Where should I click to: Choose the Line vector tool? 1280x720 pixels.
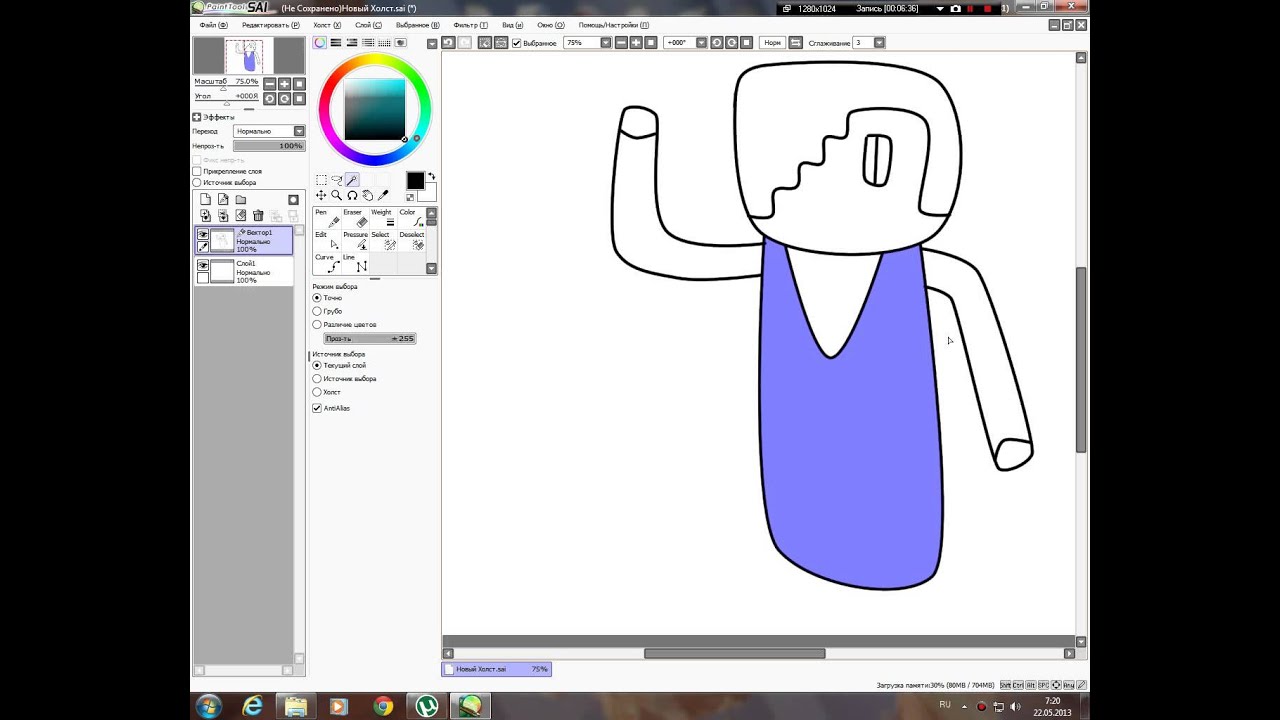click(x=355, y=263)
